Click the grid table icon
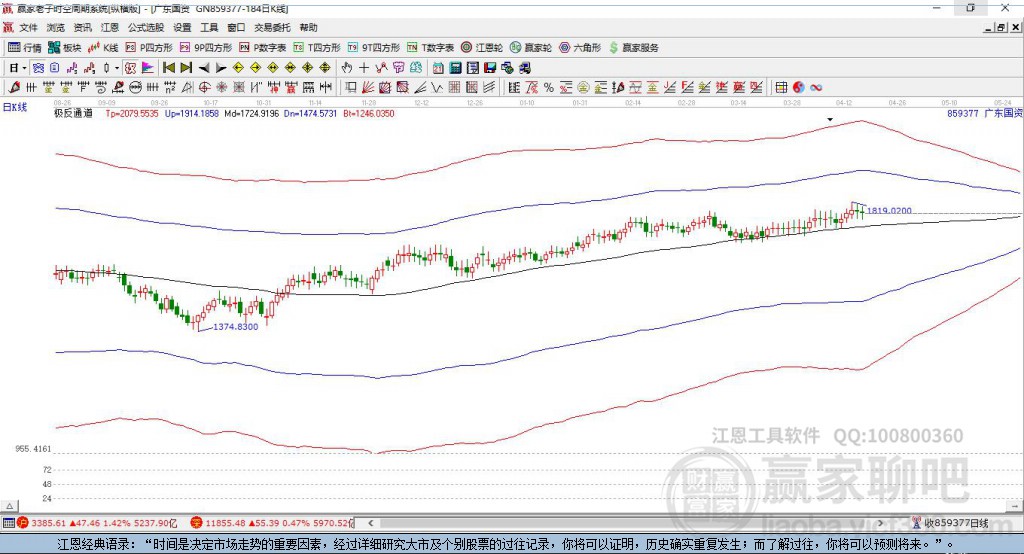 pyautogui.click(x=781, y=87)
